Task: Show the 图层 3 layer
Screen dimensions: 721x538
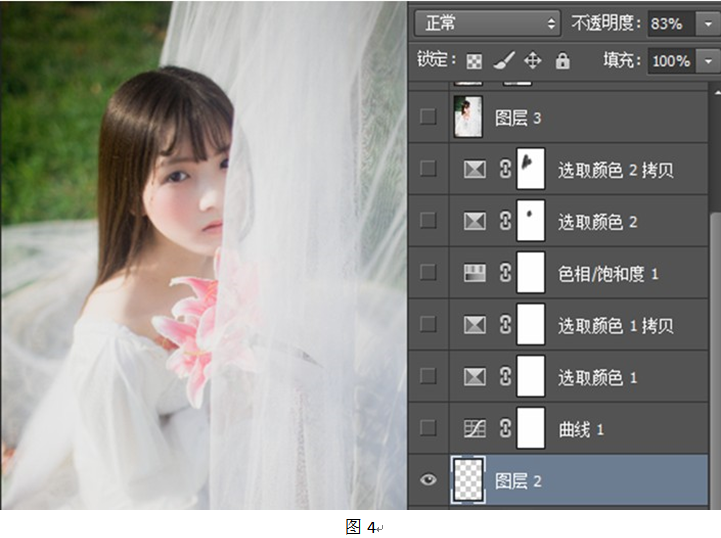Action: (x=428, y=117)
